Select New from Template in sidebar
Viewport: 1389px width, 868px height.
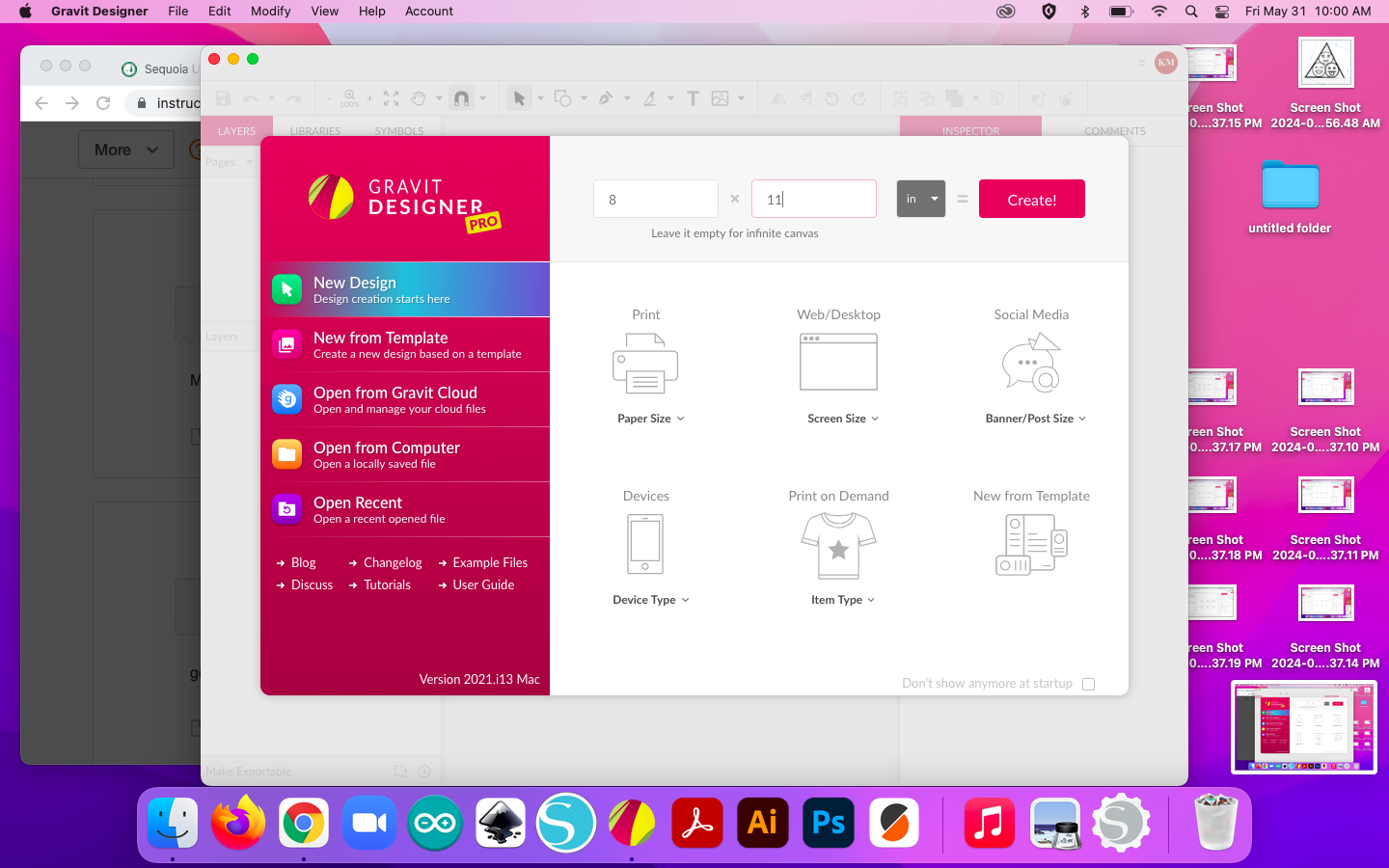(405, 344)
